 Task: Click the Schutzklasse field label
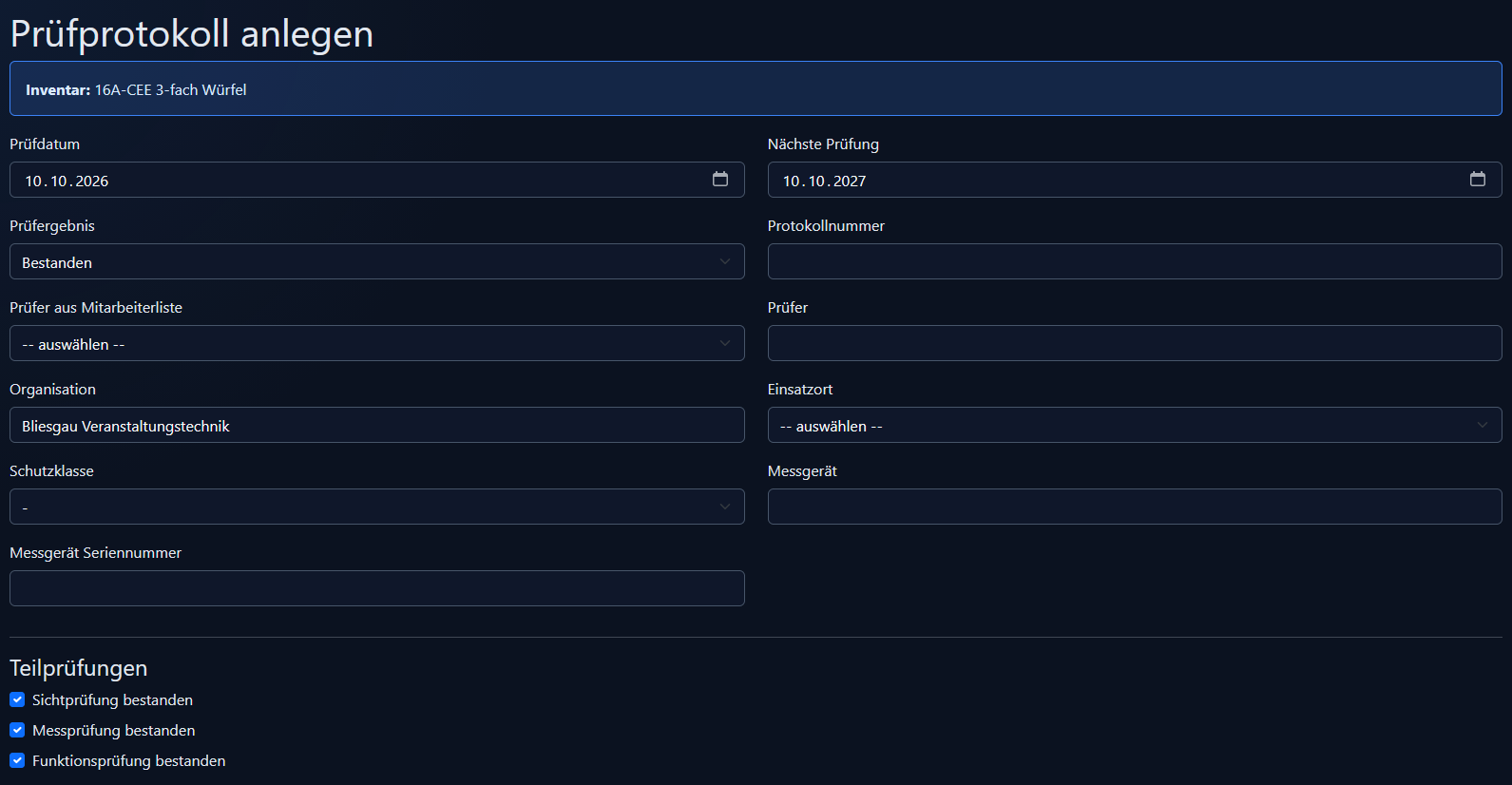51,470
